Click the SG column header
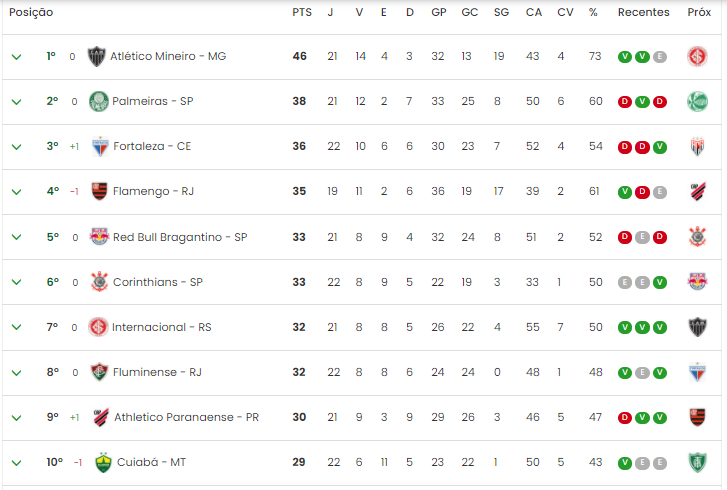The image size is (727, 490). 501,13
